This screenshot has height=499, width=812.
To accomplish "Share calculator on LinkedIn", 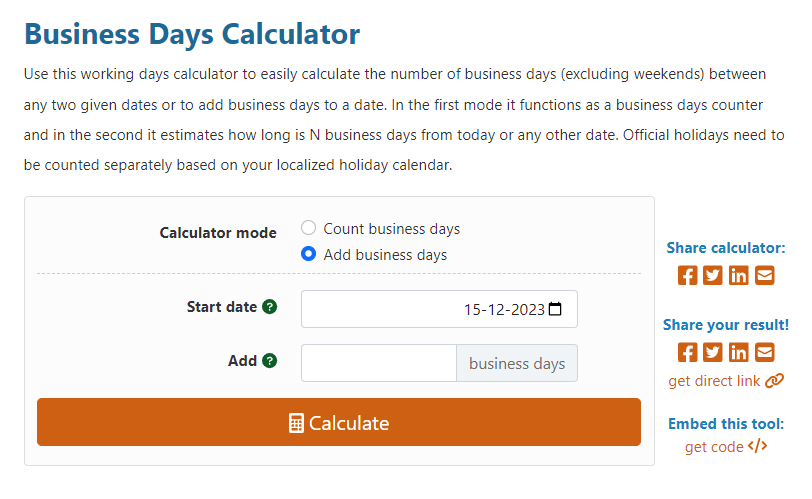I will coord(739,275).
